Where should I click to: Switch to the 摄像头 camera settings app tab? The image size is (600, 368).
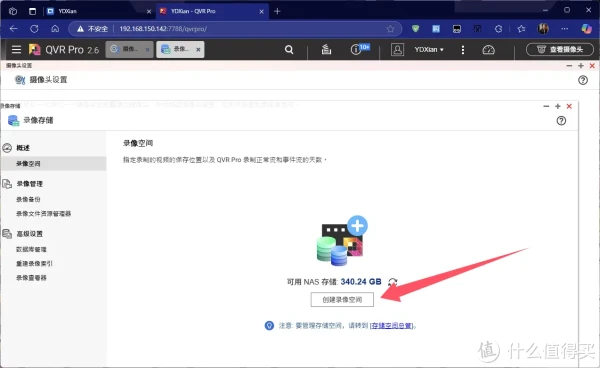[129, 49]
